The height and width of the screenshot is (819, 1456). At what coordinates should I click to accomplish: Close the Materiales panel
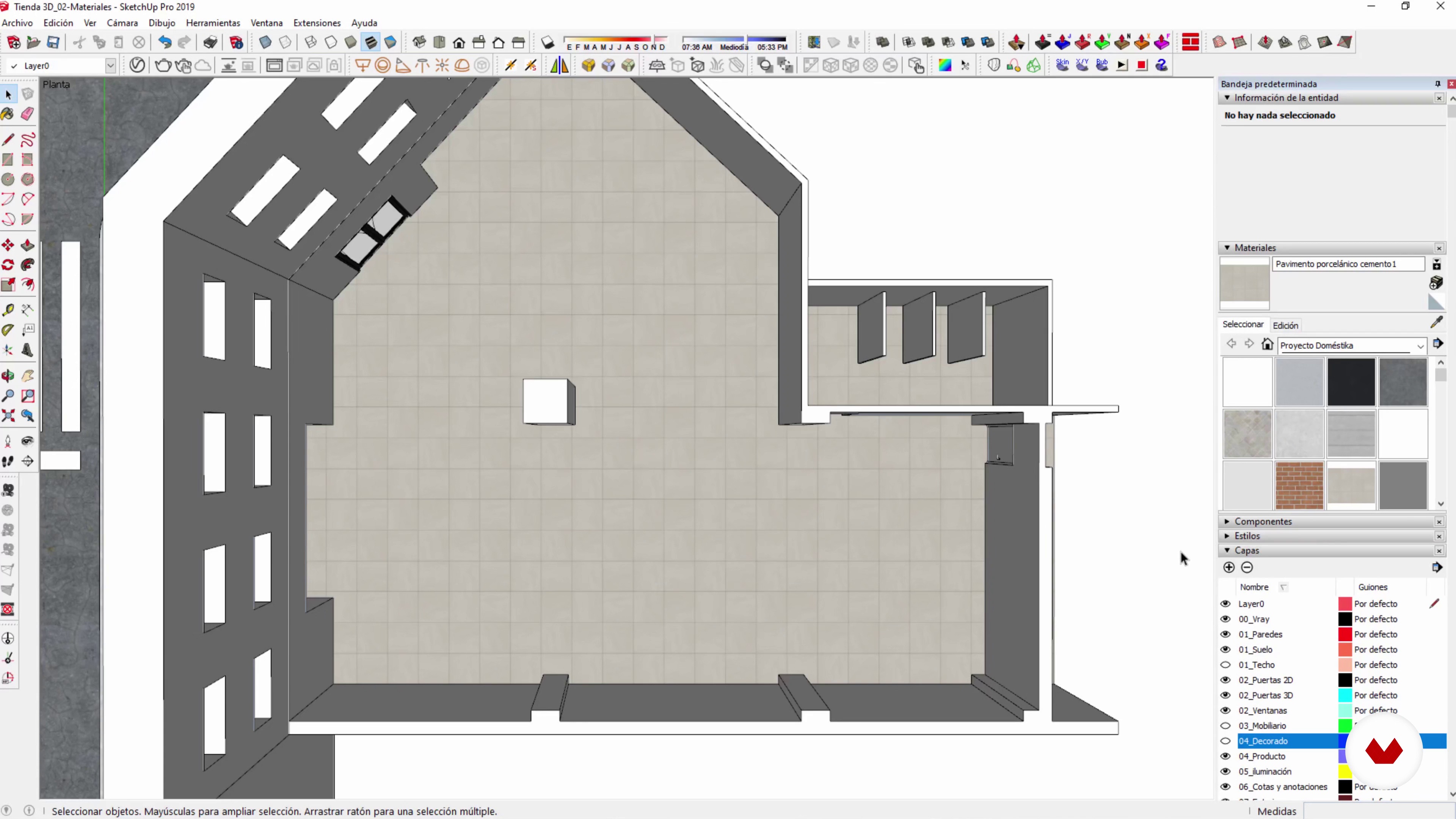(1439, 248)
